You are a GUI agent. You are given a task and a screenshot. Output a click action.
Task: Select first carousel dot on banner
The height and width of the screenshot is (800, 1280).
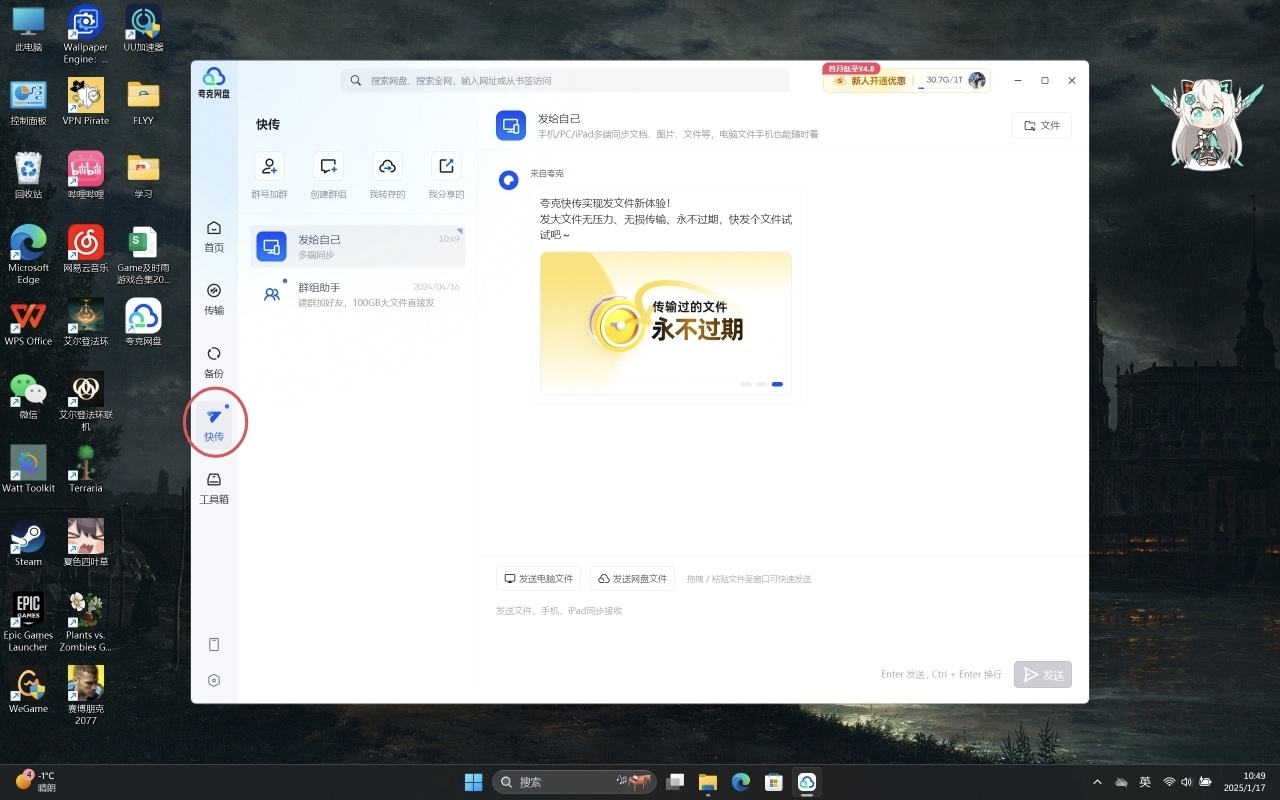pos(746,384)
